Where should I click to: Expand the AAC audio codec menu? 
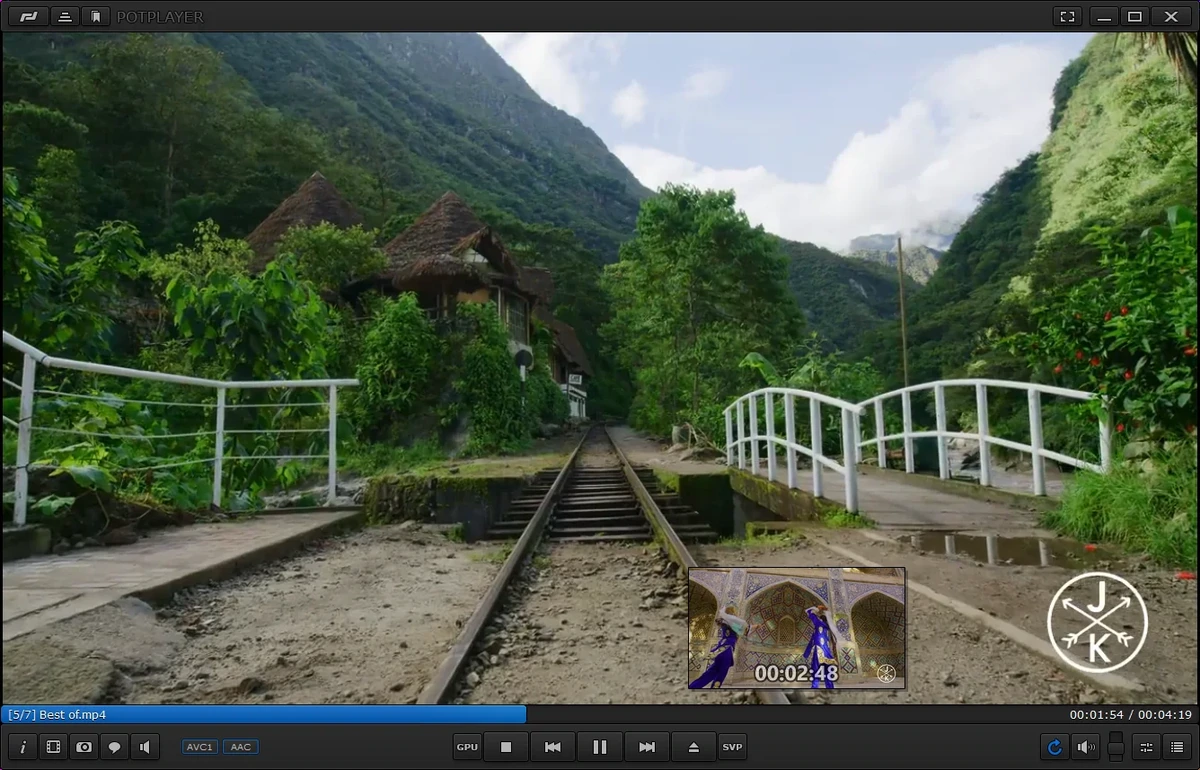[x=240, y=747]
